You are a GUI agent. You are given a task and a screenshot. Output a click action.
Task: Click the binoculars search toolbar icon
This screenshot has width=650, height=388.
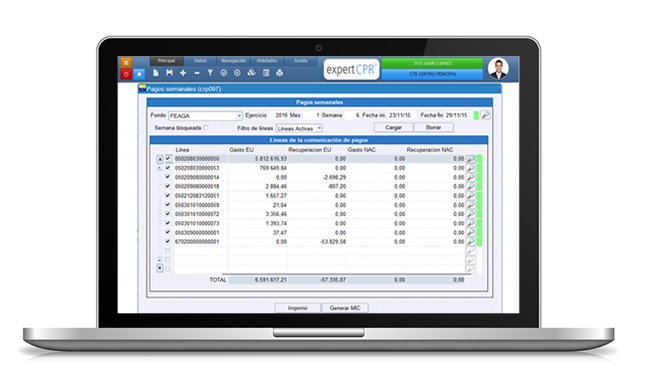(252, 73)
